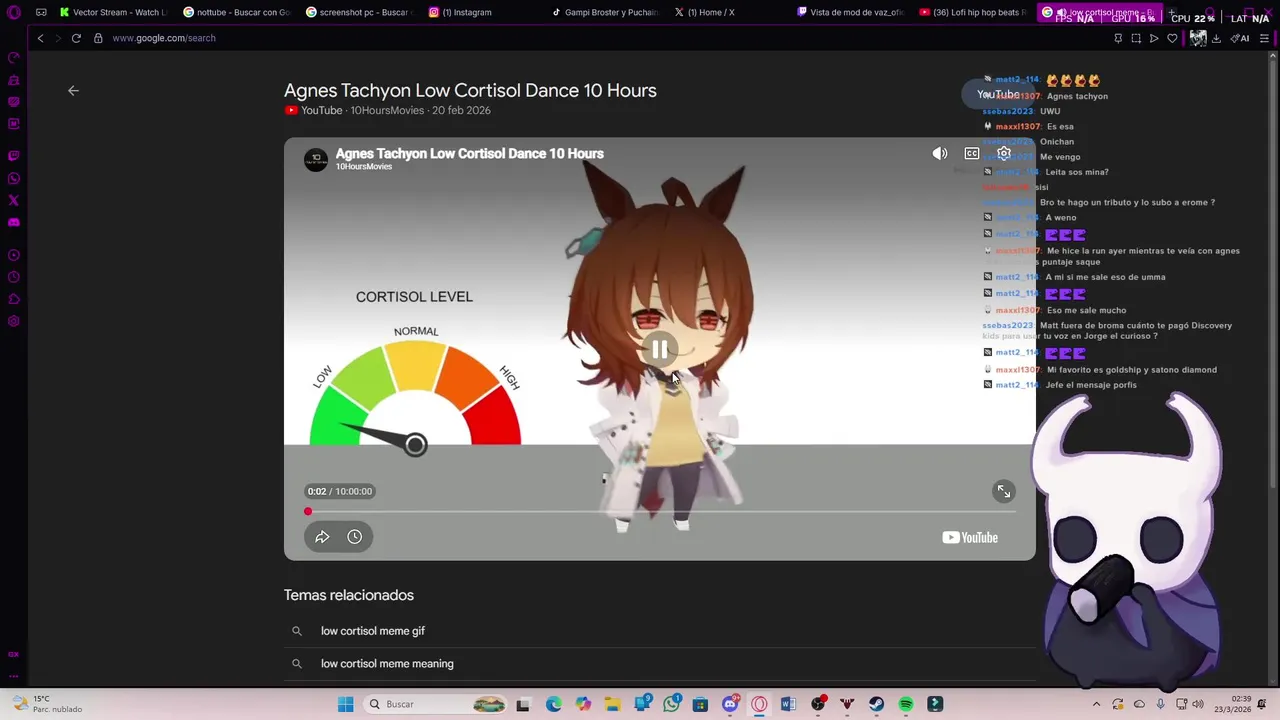Viewport: 1280px width, 720px height.
Task: Show hidden system tray icons chevron
Action: (1096, 704)
